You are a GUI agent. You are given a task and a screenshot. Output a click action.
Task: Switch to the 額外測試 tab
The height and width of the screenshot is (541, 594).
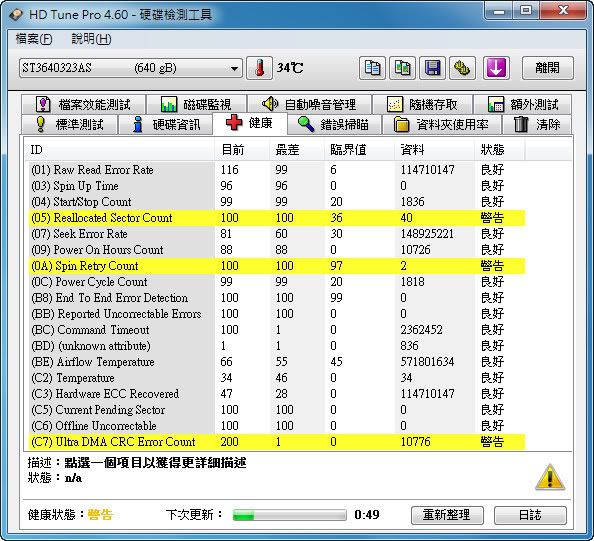523,104
